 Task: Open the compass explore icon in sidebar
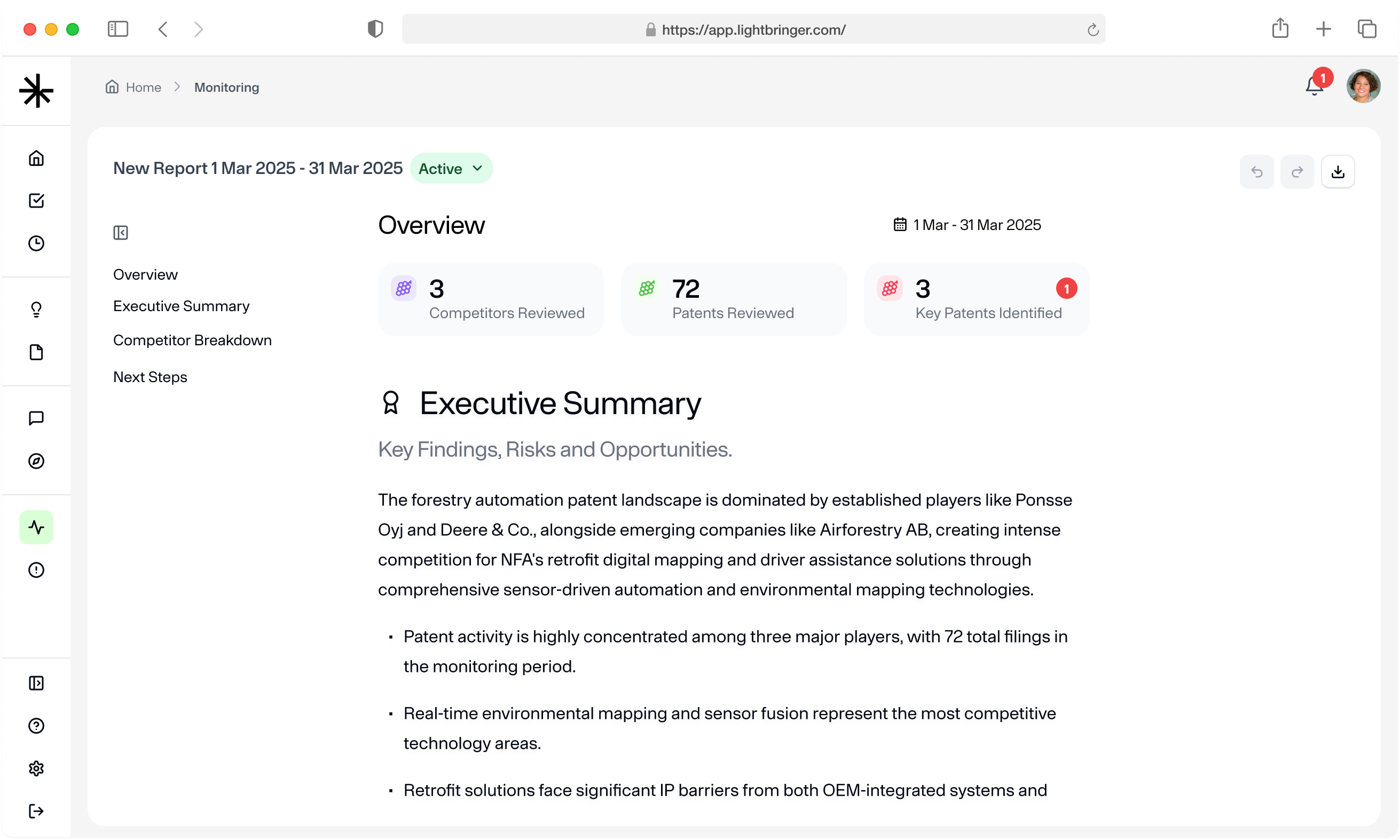pos(36,461)
